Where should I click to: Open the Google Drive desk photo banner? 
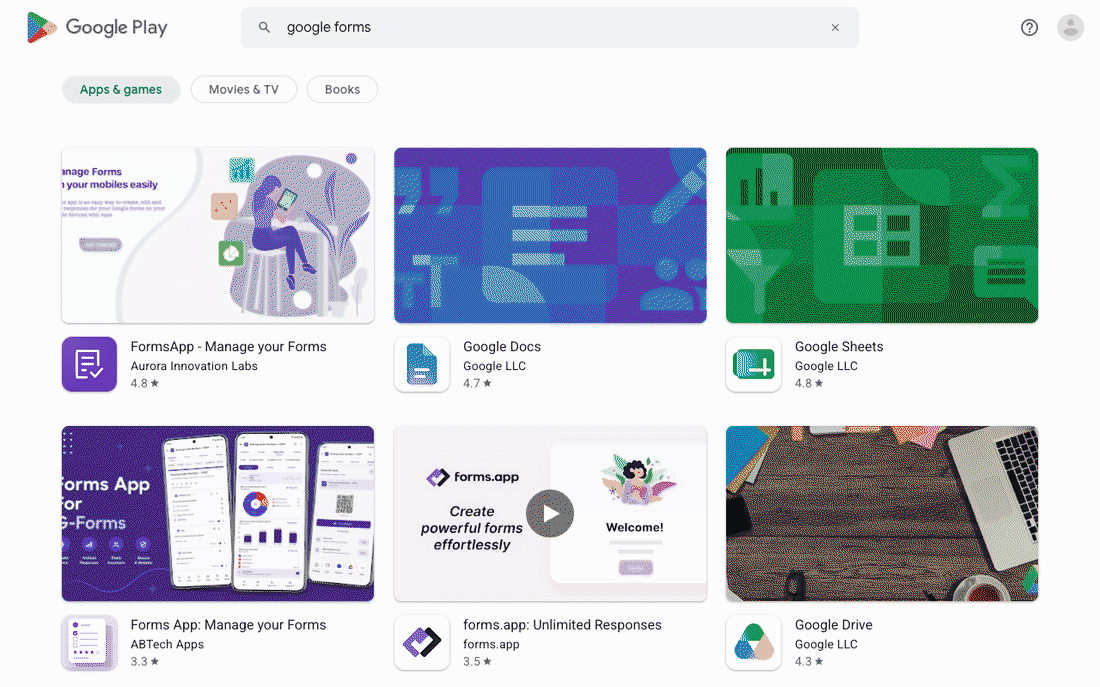coord(882,514)
